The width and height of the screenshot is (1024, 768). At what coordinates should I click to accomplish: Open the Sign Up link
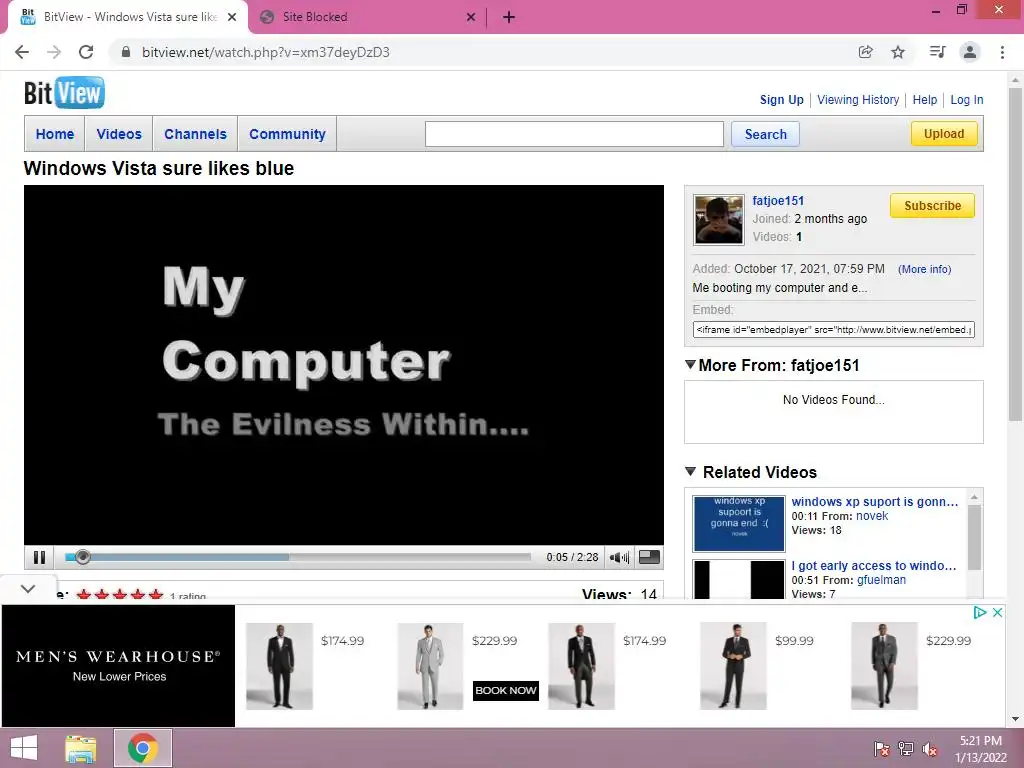point(781,100)
